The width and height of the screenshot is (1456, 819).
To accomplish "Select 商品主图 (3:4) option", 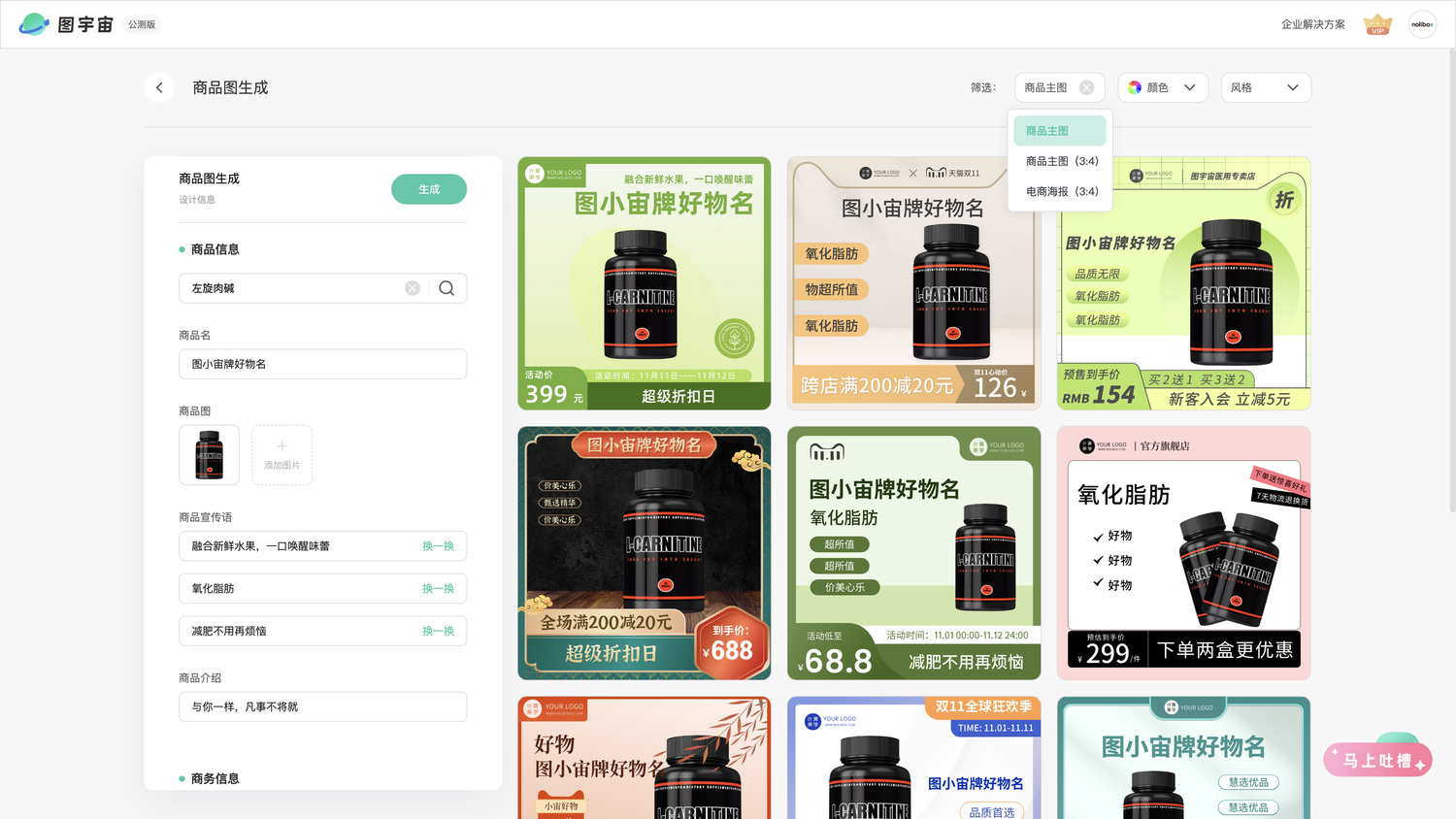I will pyautogui.click(x=1060, y=161).
